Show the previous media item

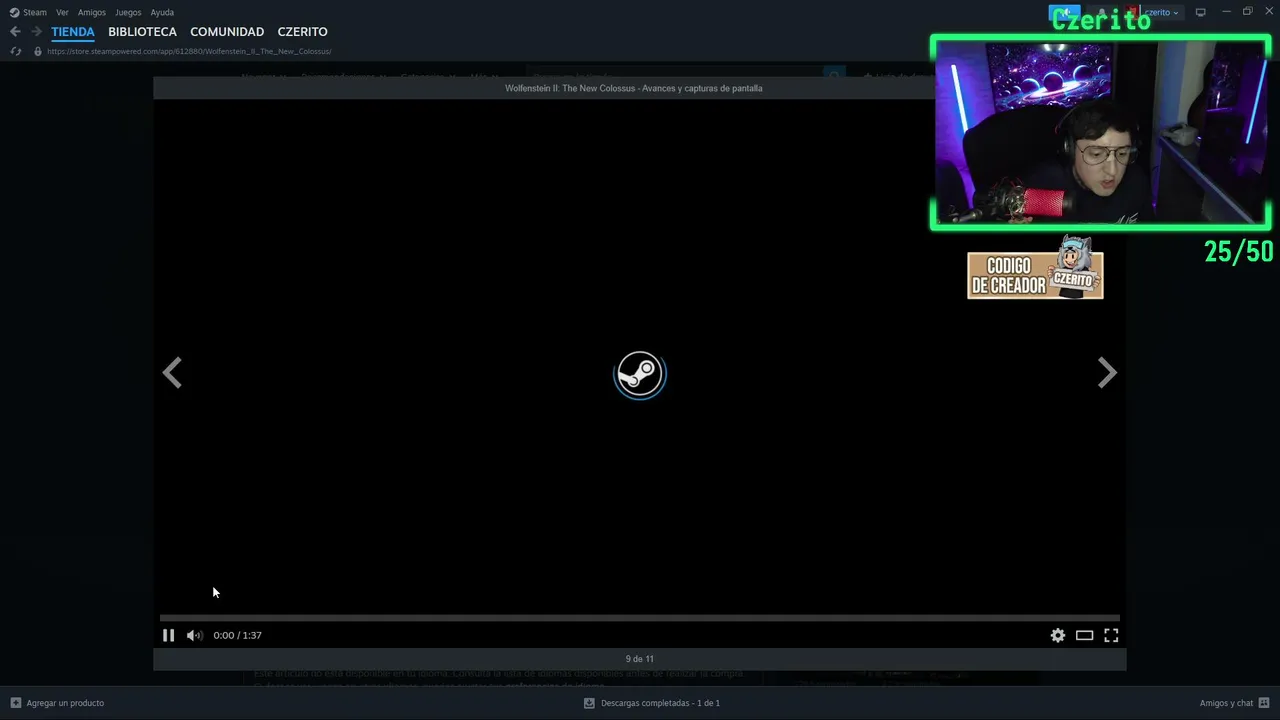click(x=172, y=373)
